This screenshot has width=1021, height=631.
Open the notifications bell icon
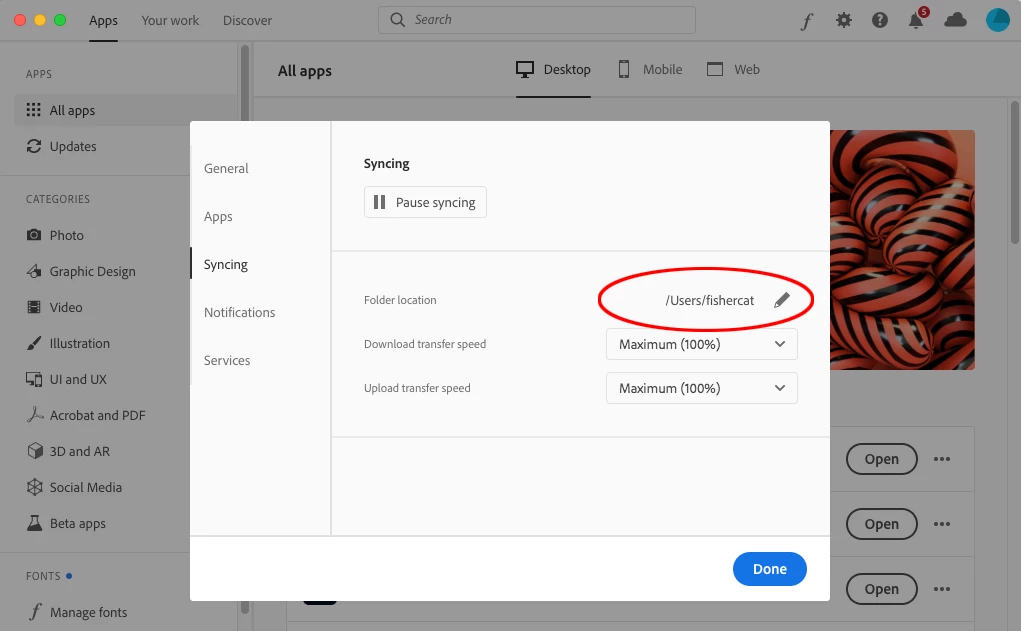tap(916, 20)
